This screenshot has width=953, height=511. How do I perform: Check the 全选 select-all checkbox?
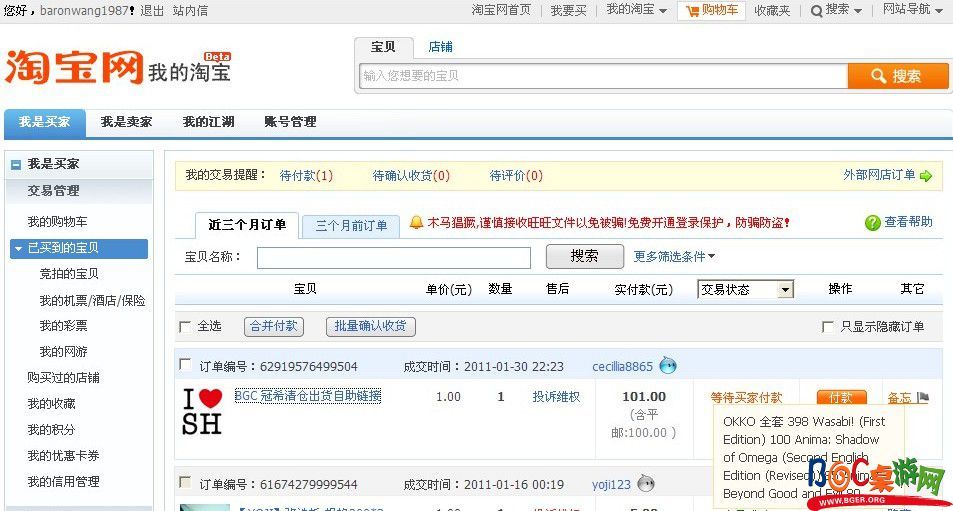coord(185,327)
